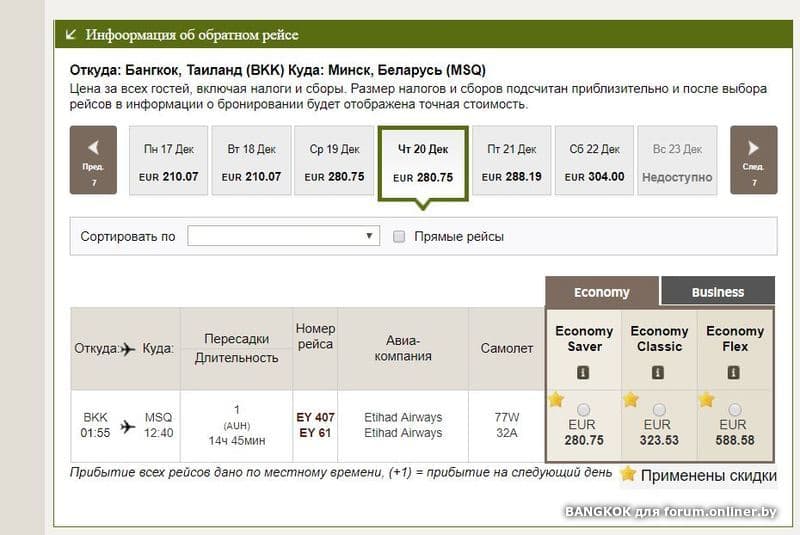Choose date Пн 17 Дек EUR 210.07
Screen dimensions: 800x535
tap(169, 161)
